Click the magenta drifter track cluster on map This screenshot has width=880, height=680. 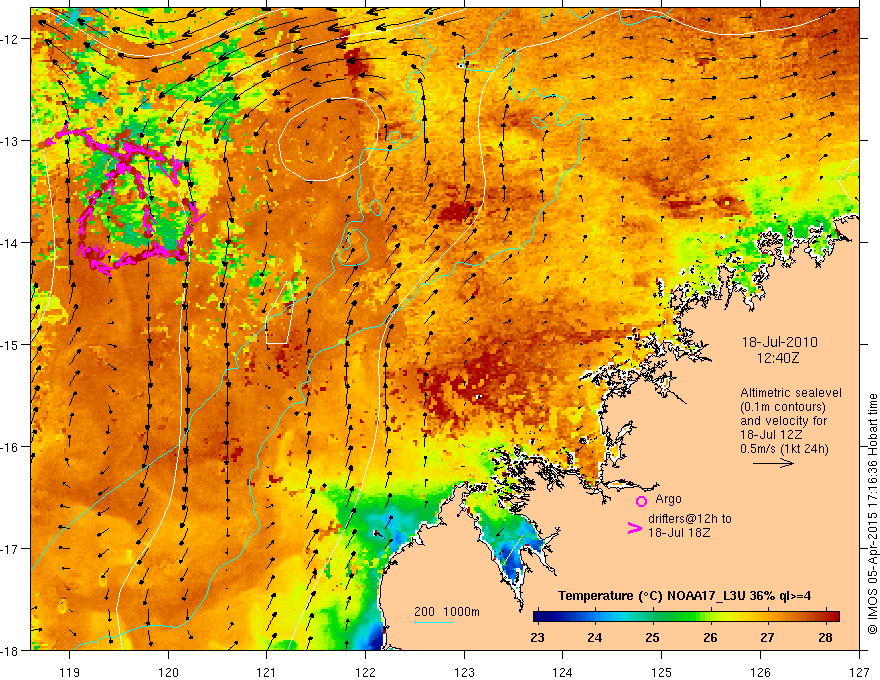pyautogui.click(x=124, y=200)
